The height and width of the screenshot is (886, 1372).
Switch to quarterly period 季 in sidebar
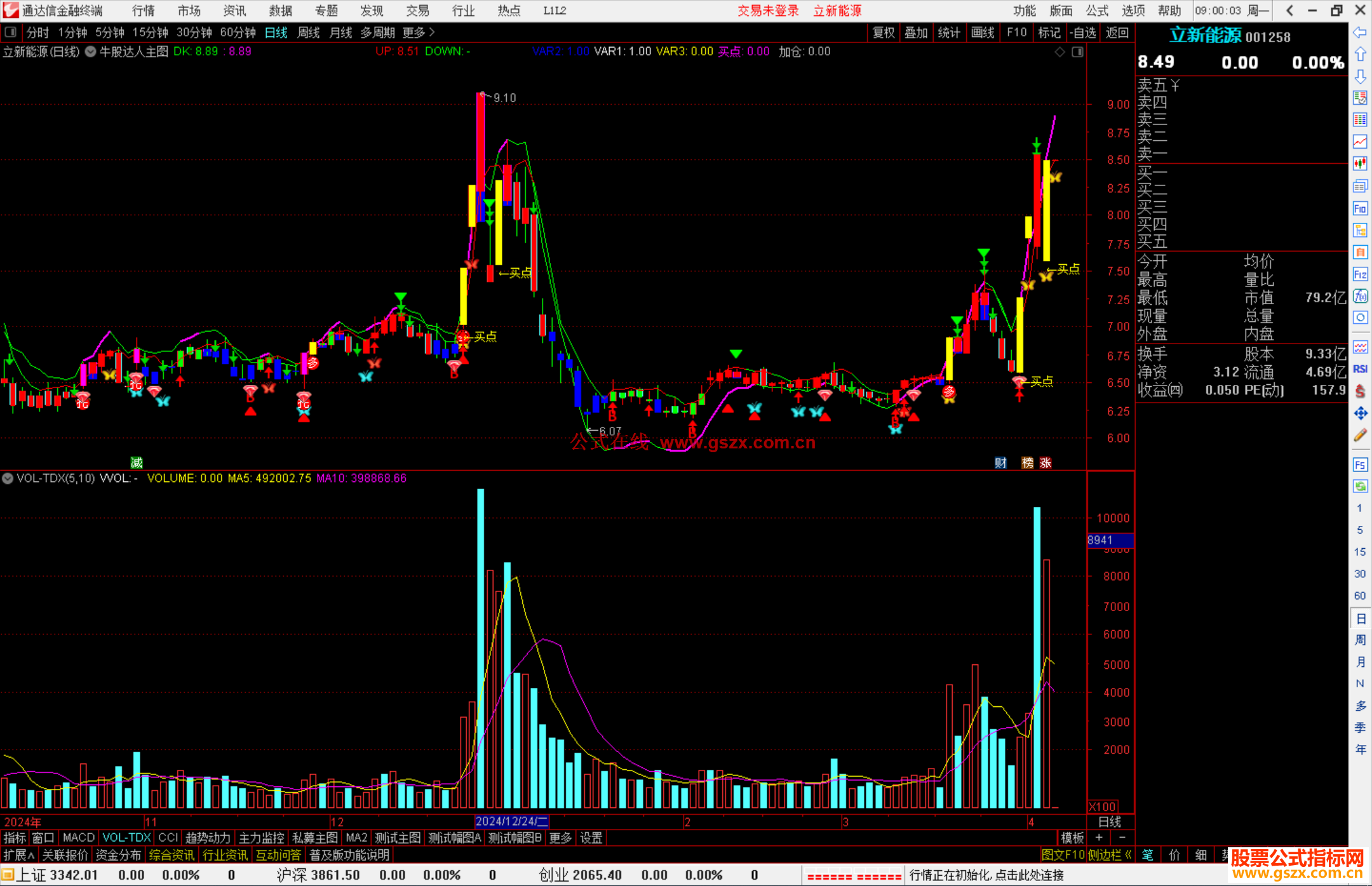pyautogui.click(x=1360, y=728)
